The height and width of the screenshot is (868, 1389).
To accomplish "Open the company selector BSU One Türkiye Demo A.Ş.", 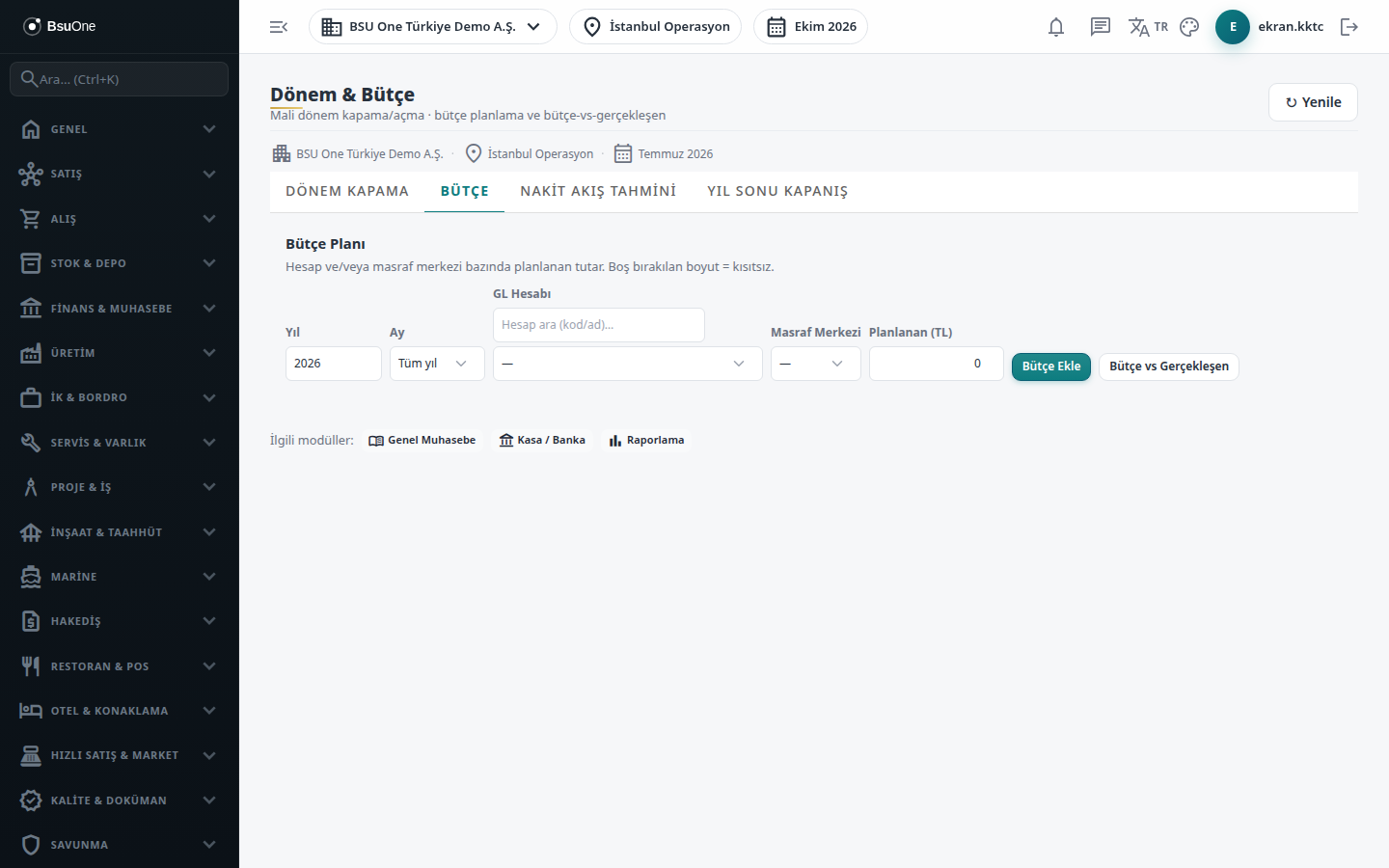I will pos(433,27).
